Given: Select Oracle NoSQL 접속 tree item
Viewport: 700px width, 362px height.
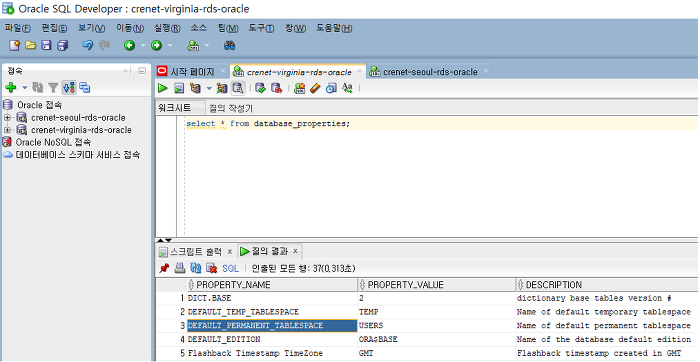Looking at the screenshot, I should click(53, 142).
